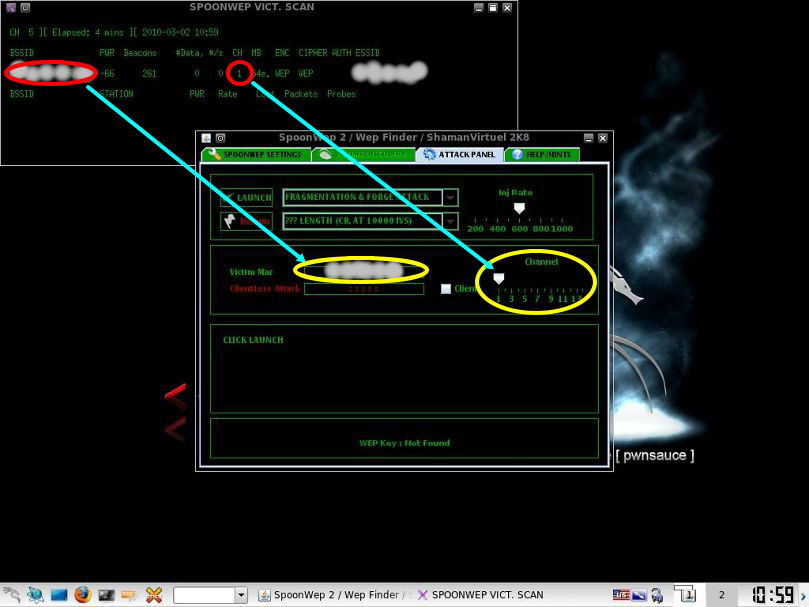
Task: Click the orange network card icon in the taskbar
Action: coord(130,595)
